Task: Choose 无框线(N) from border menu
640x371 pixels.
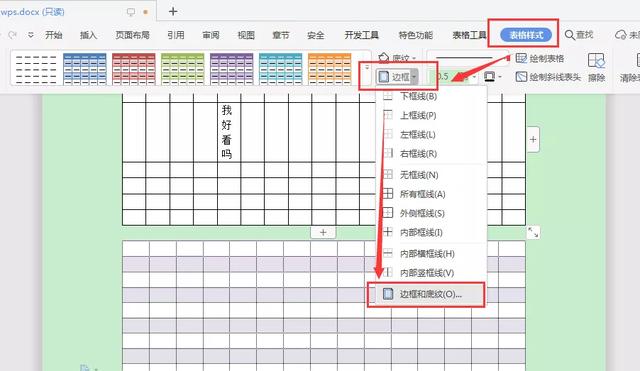Action: [431, 175]
